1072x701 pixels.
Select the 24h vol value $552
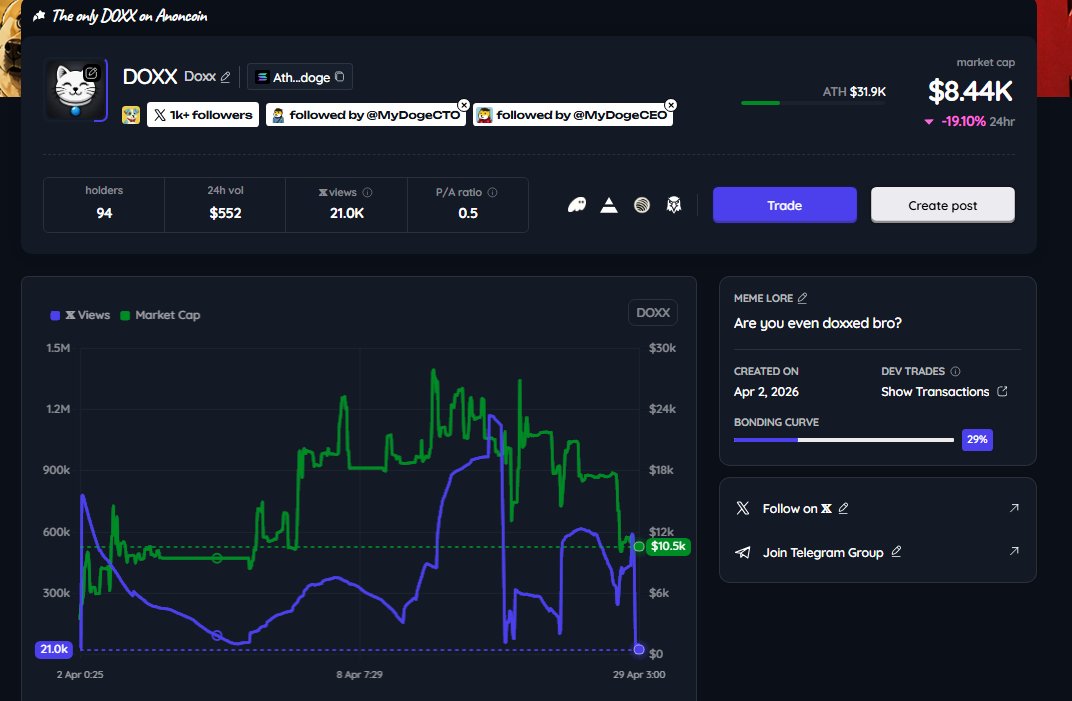tap(225, 213)
